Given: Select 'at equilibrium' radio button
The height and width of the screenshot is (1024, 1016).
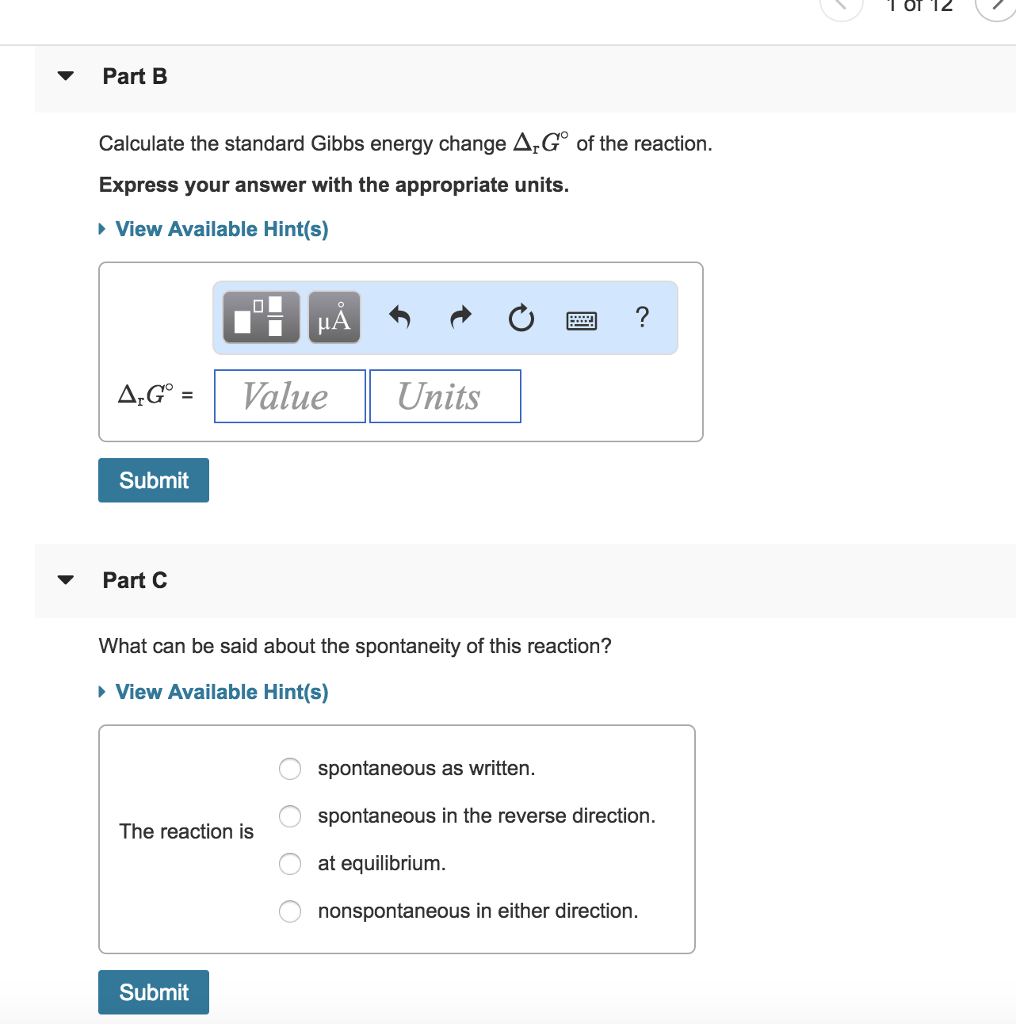Looking at the screenshot, I should click(290, 863).
